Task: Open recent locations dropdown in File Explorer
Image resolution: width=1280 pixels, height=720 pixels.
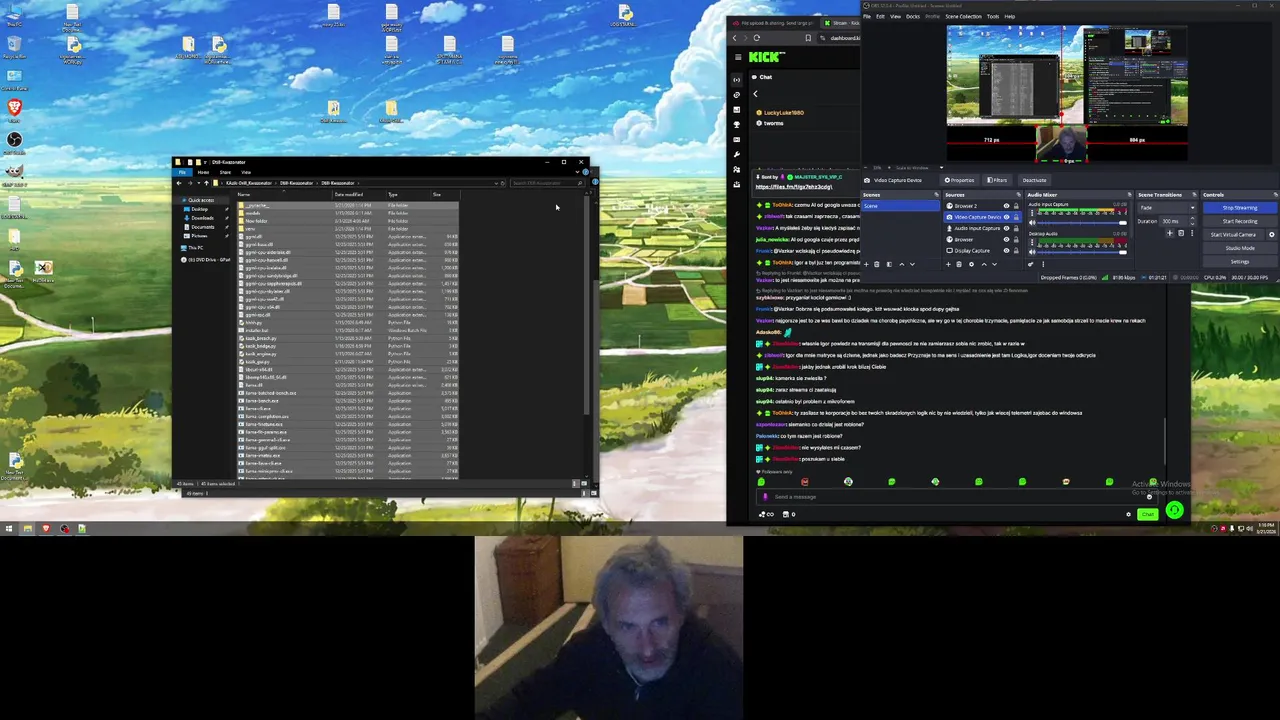Action: 199,183
